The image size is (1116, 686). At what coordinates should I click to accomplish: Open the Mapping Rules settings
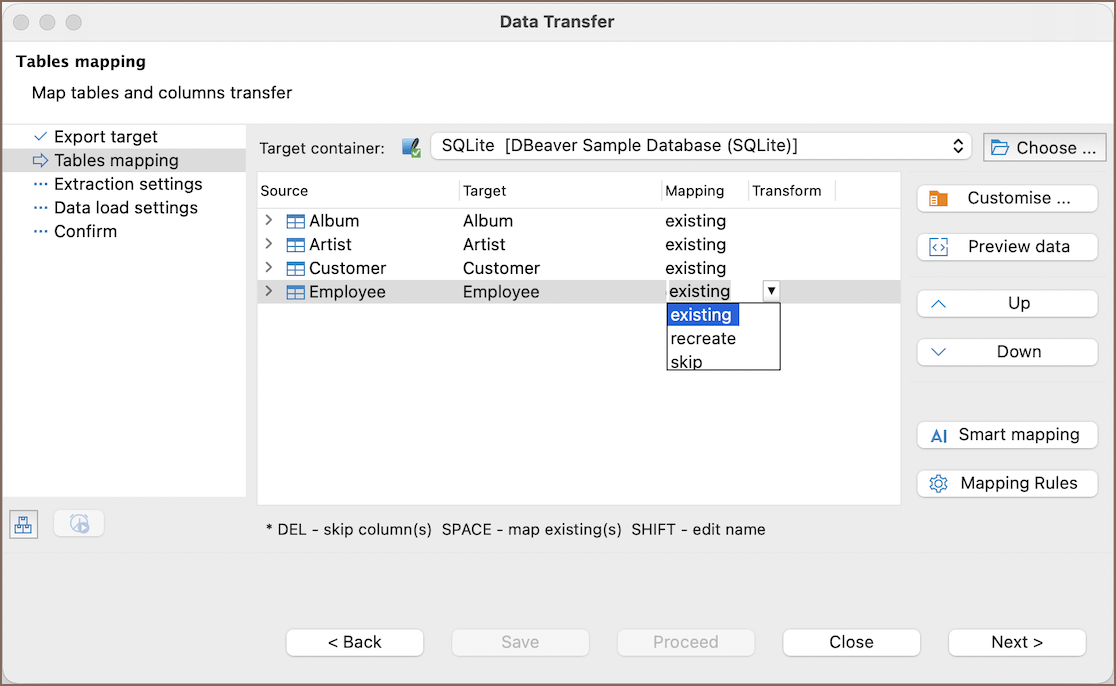pyautogui.click(x=1007, y=483)
